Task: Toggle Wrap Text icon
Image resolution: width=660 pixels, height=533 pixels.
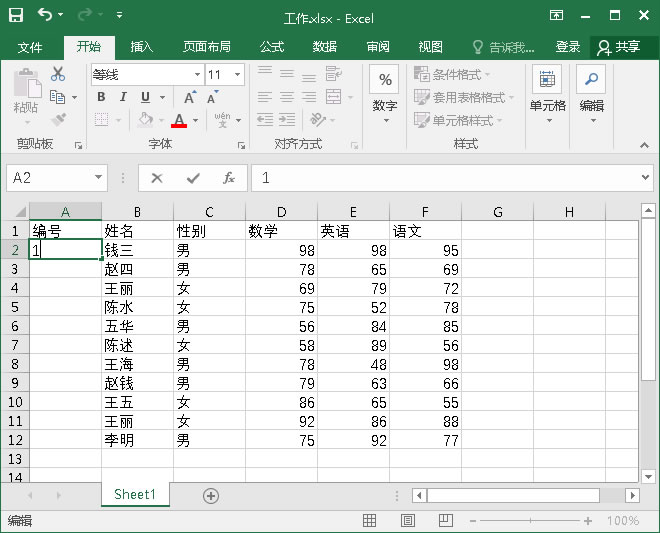Action: (333, 74)
